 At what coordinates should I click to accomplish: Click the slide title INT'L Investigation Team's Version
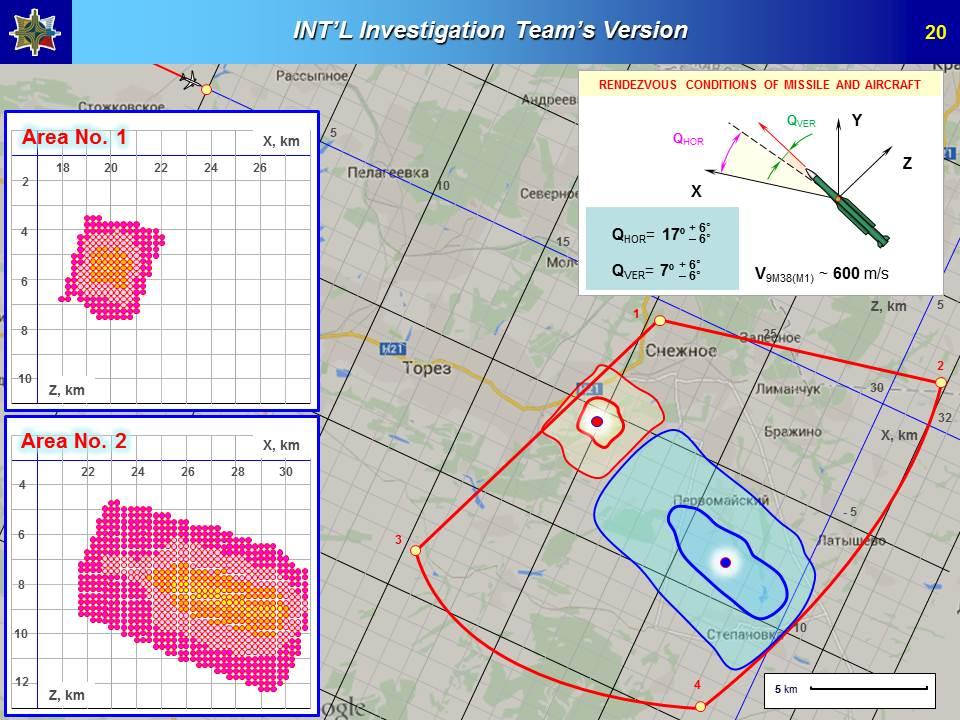click(x=490, y=30)
